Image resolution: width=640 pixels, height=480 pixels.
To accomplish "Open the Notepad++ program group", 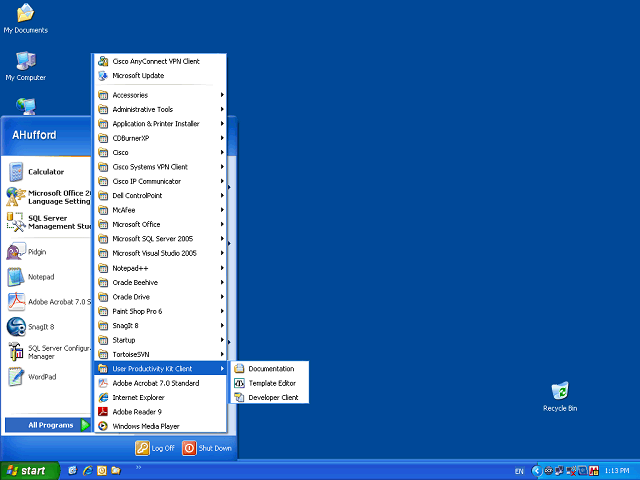I will click(160, 268).
